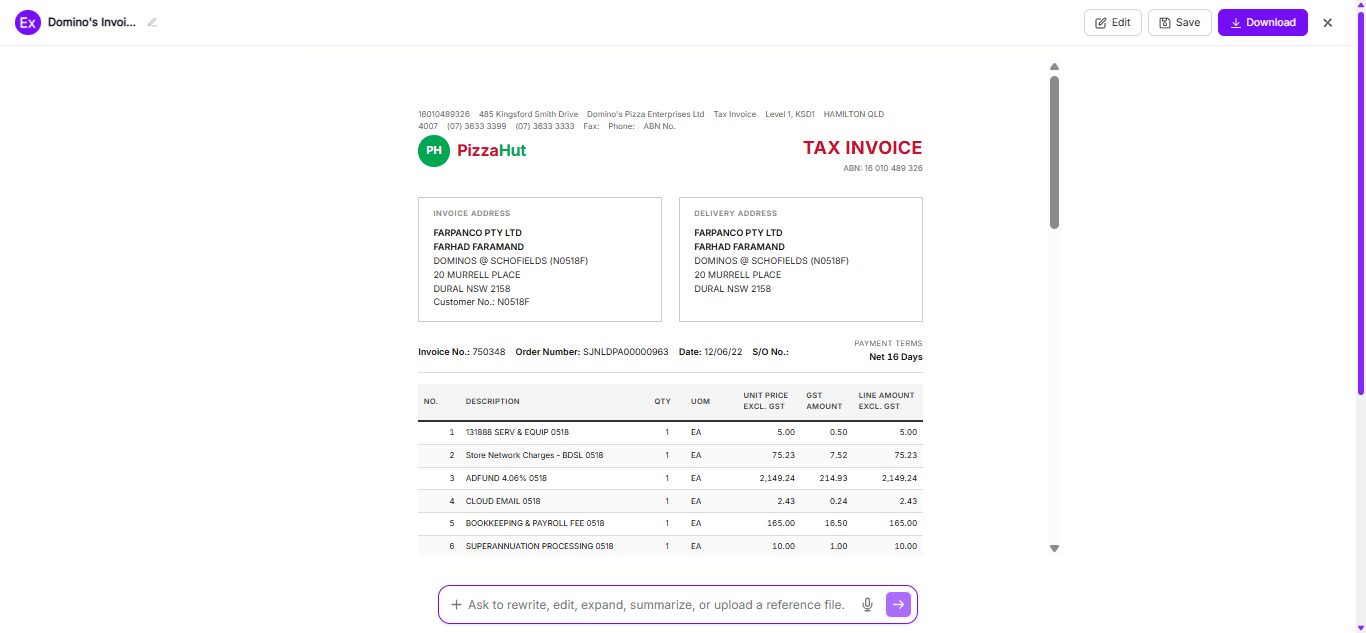Close the document viewer with X
The height and width of the screenshot is (633, 1366).
tap(1328, 23)
